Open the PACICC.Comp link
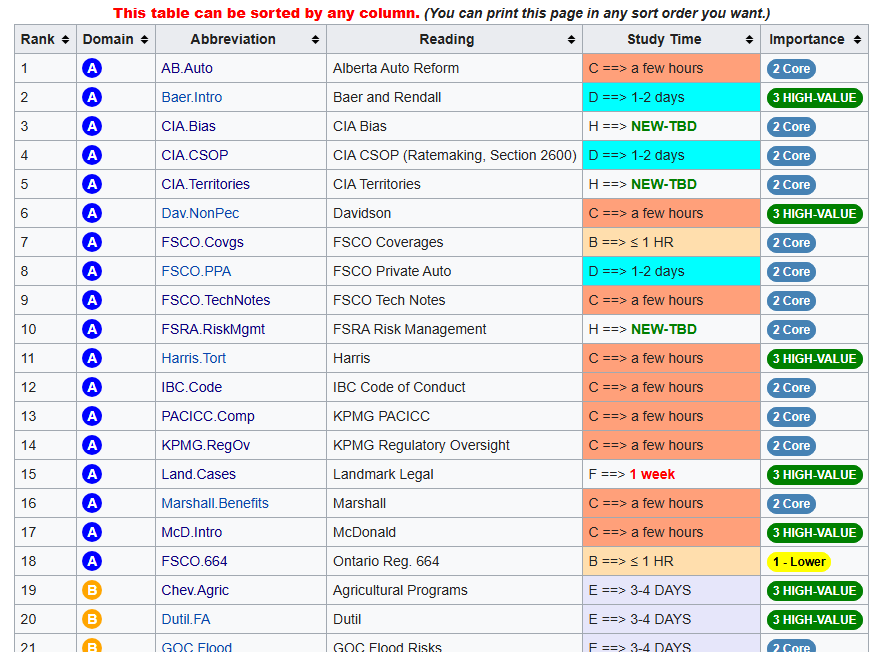 [208, 416]
